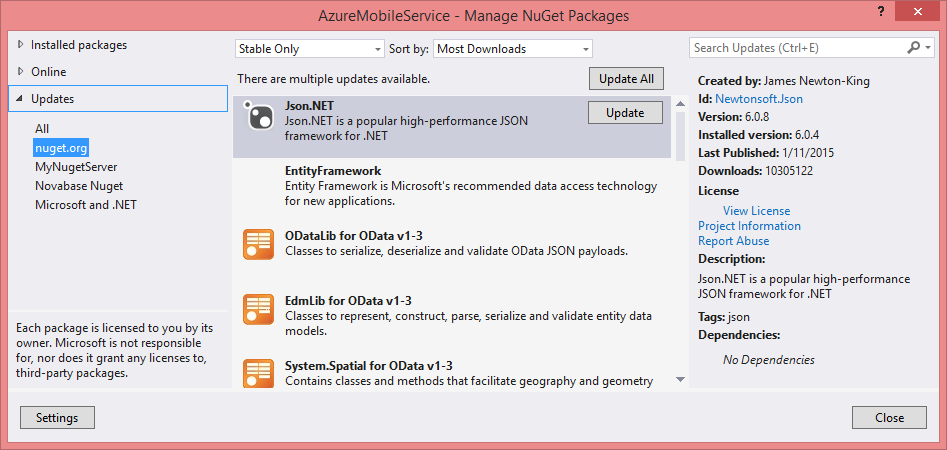
Task: Click Update button for Json.NET
Action: pos(625,112)
